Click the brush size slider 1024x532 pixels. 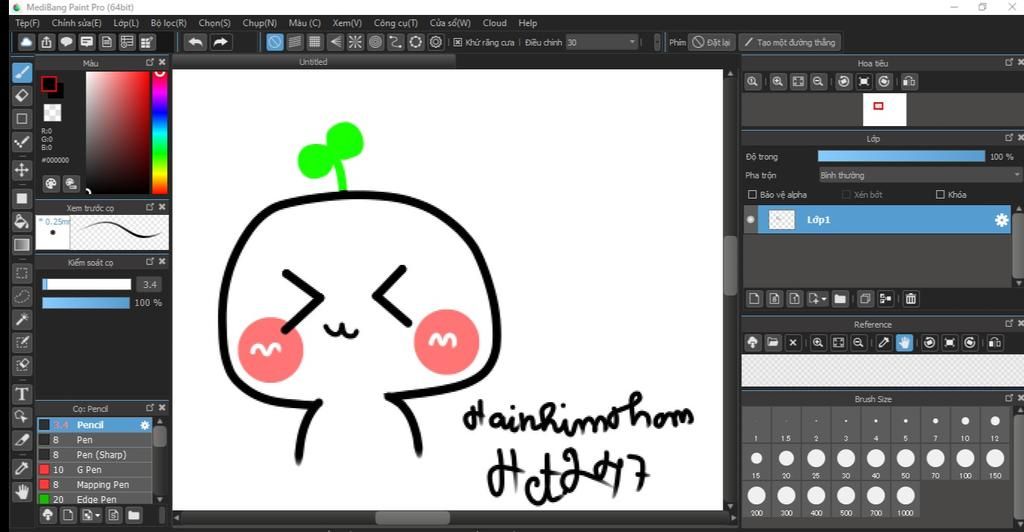coord(87,285)
